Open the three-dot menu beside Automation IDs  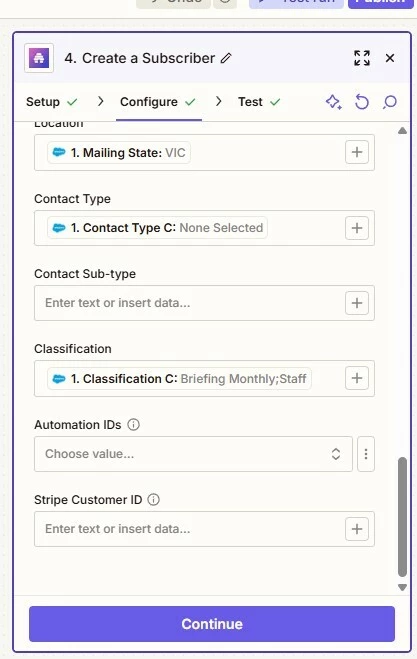(x=366, y=454)
